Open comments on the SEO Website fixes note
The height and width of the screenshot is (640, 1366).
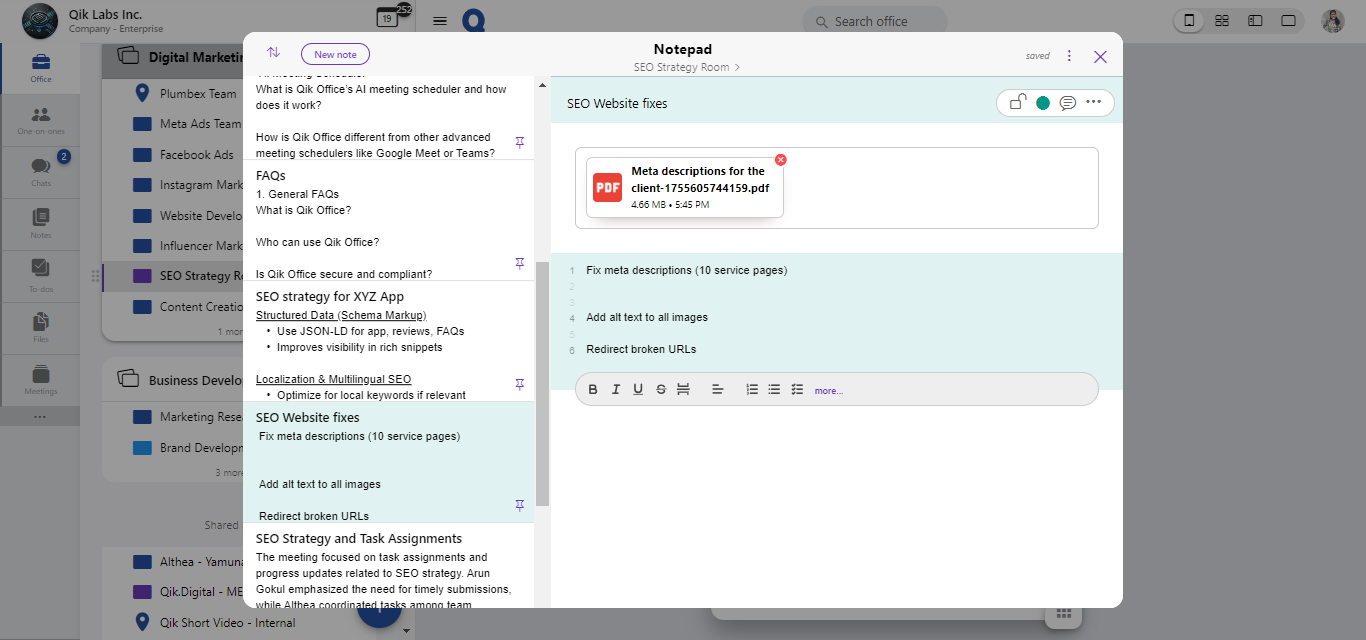click(x=1067, y=102)
